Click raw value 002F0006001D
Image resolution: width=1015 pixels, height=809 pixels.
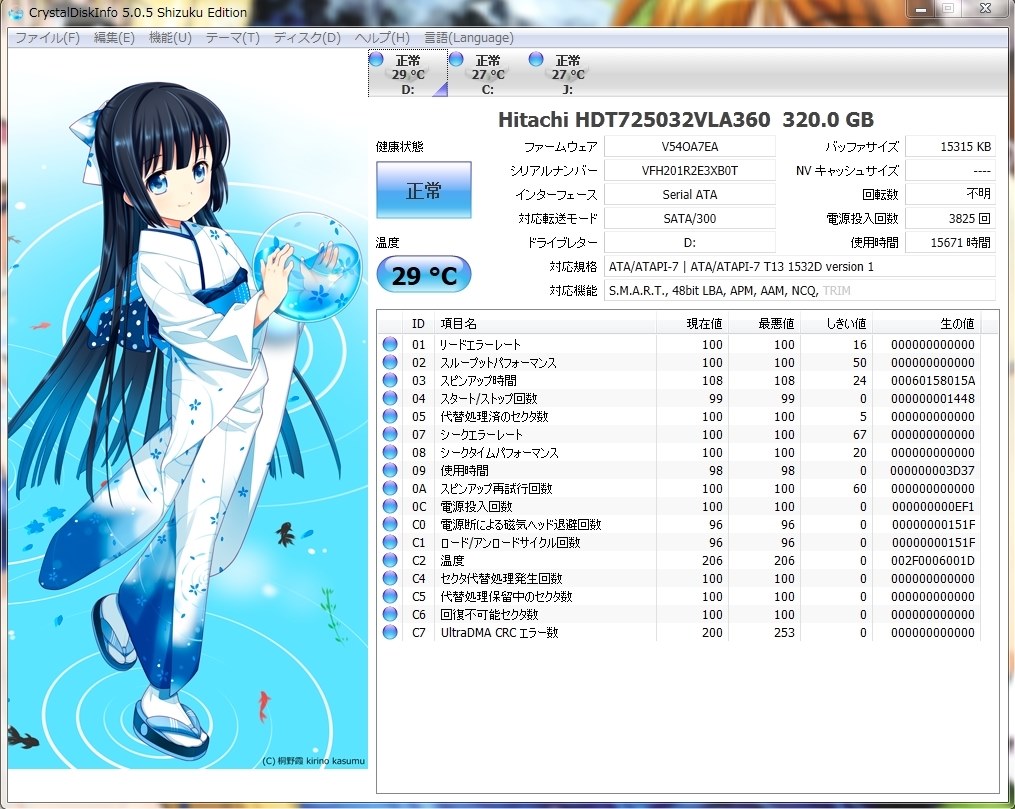tap(933, 560)
